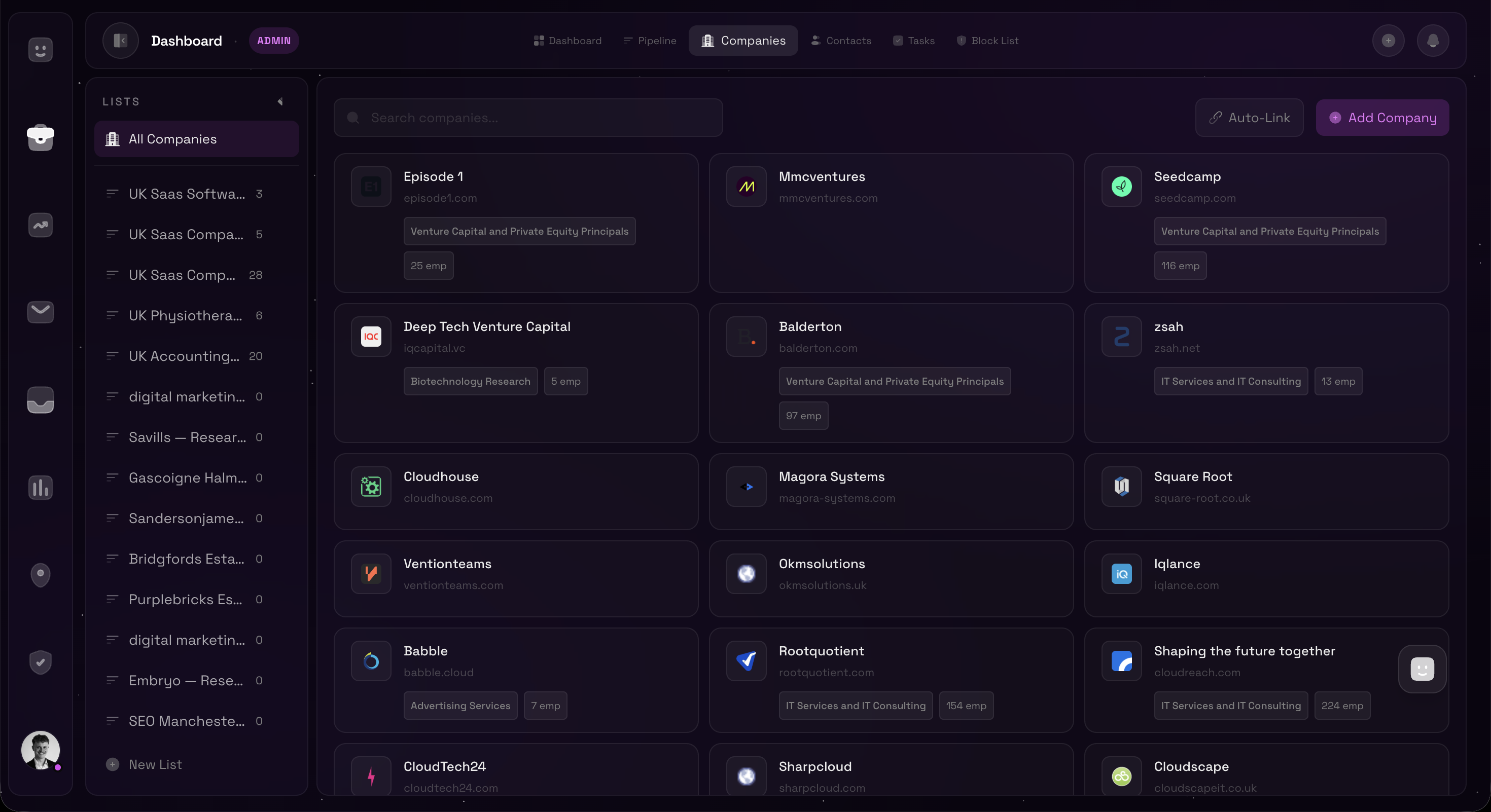Open the notifications bell icon
The width and height of the screenshot is (1491, 812).
point(1433,41)
